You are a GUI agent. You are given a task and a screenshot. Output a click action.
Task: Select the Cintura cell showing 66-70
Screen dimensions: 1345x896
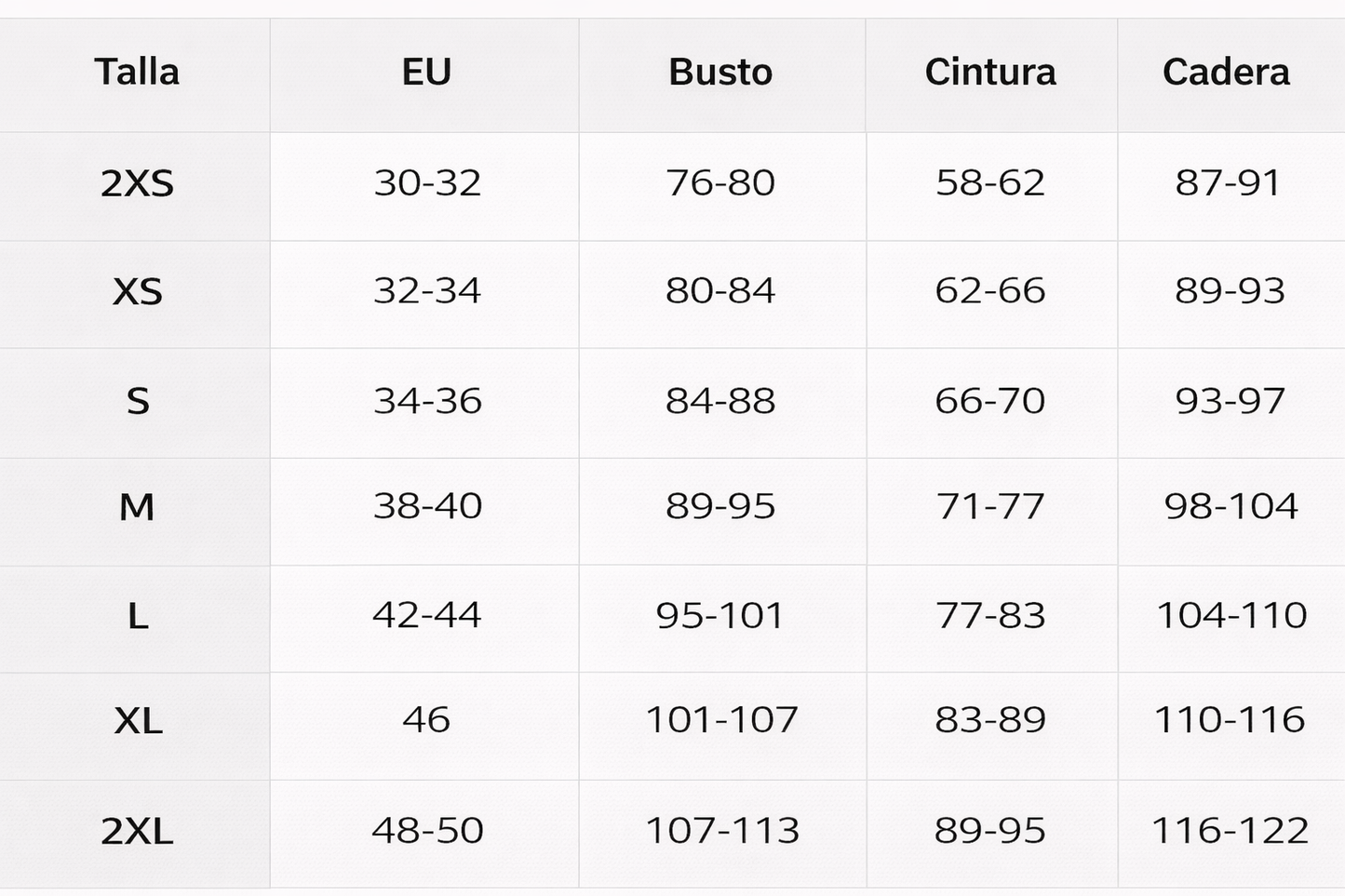click(x=990, y=401)
